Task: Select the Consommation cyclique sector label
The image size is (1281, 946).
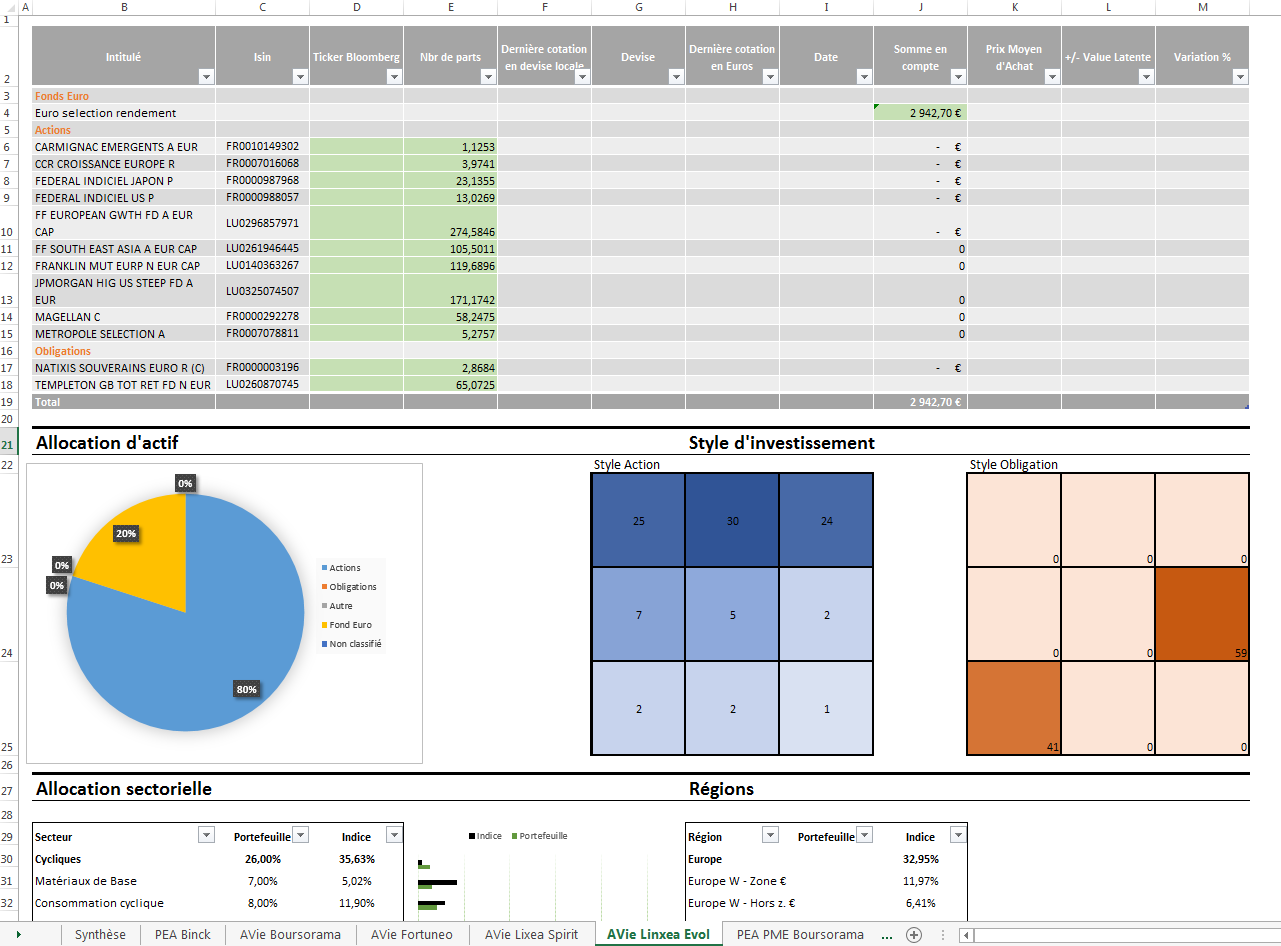Action: [x=99, y=903]
